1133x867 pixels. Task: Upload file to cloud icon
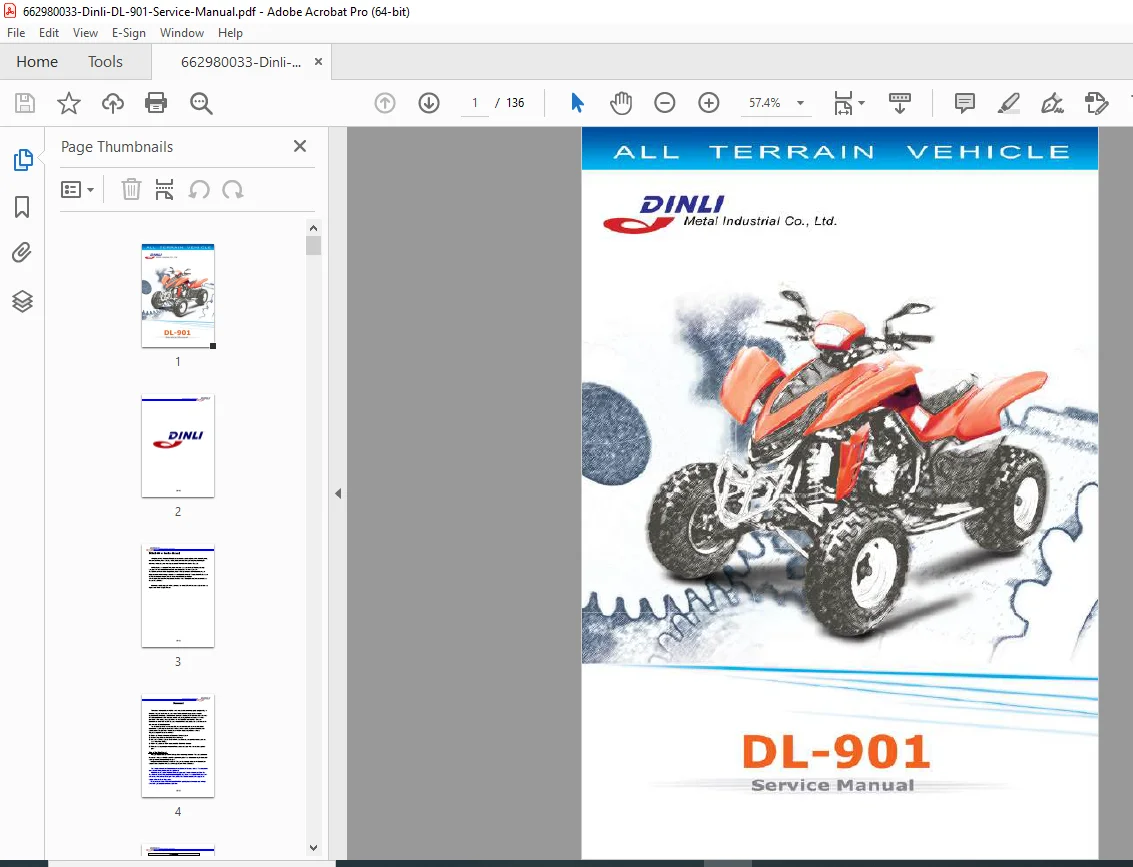pos(113,103)
